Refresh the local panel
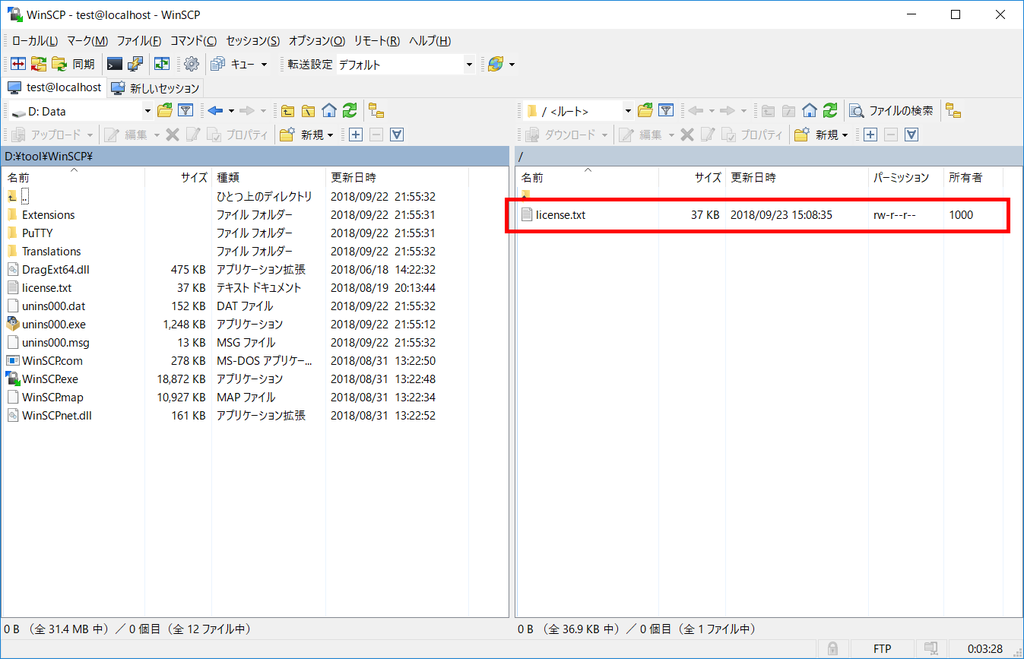 click(x=350, y=111)
